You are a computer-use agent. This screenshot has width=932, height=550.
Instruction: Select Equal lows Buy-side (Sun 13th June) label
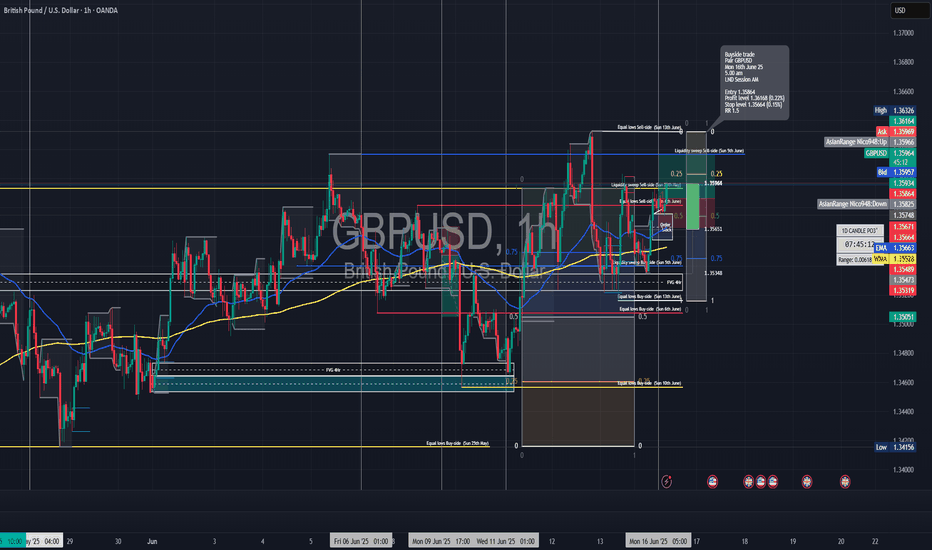pos(649,297)
